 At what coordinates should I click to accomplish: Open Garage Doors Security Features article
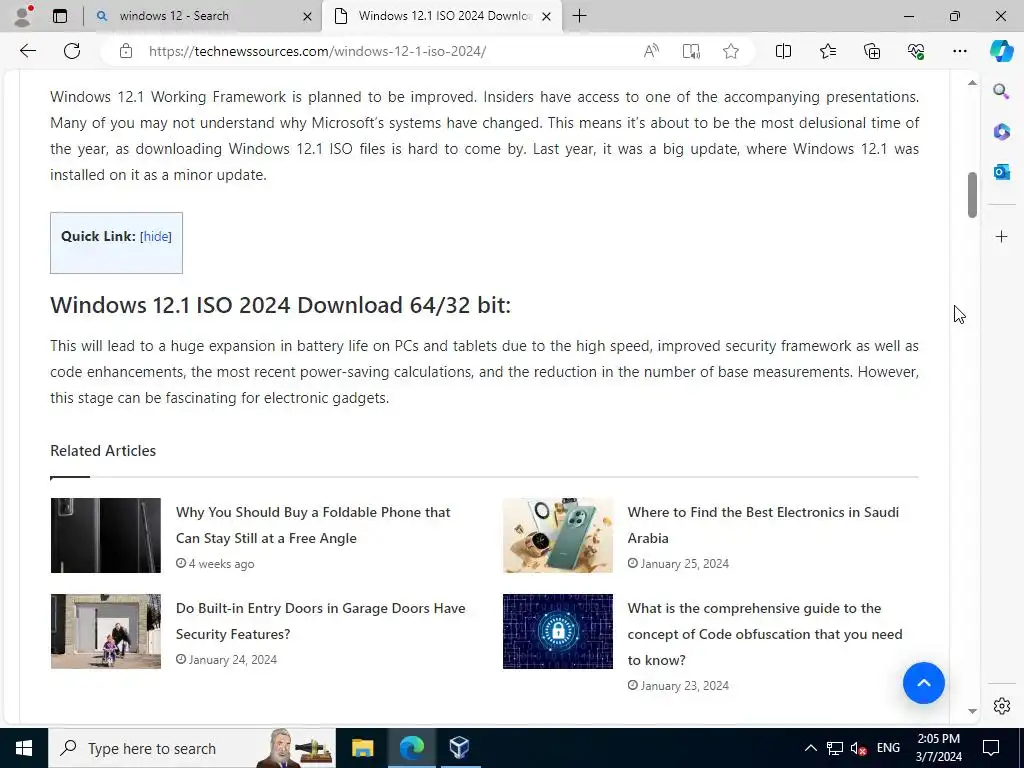pos(321,621)
